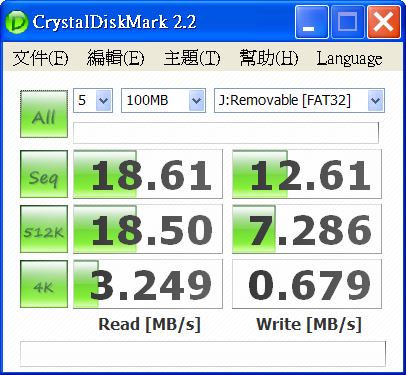The width and height of the screenshot is (406, 375).
Task: Click the Seq read result 18.61
Action: pyautogui.click(x=148, y=174)
